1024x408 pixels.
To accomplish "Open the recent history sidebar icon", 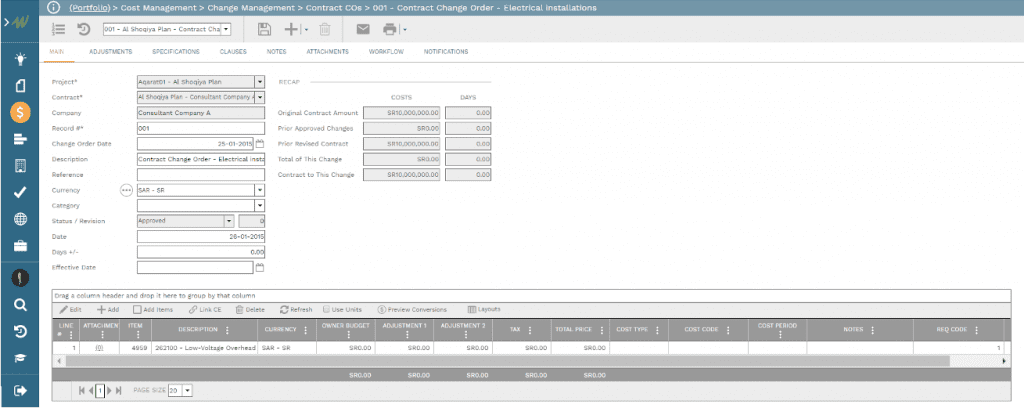I will tap(20, 332).
